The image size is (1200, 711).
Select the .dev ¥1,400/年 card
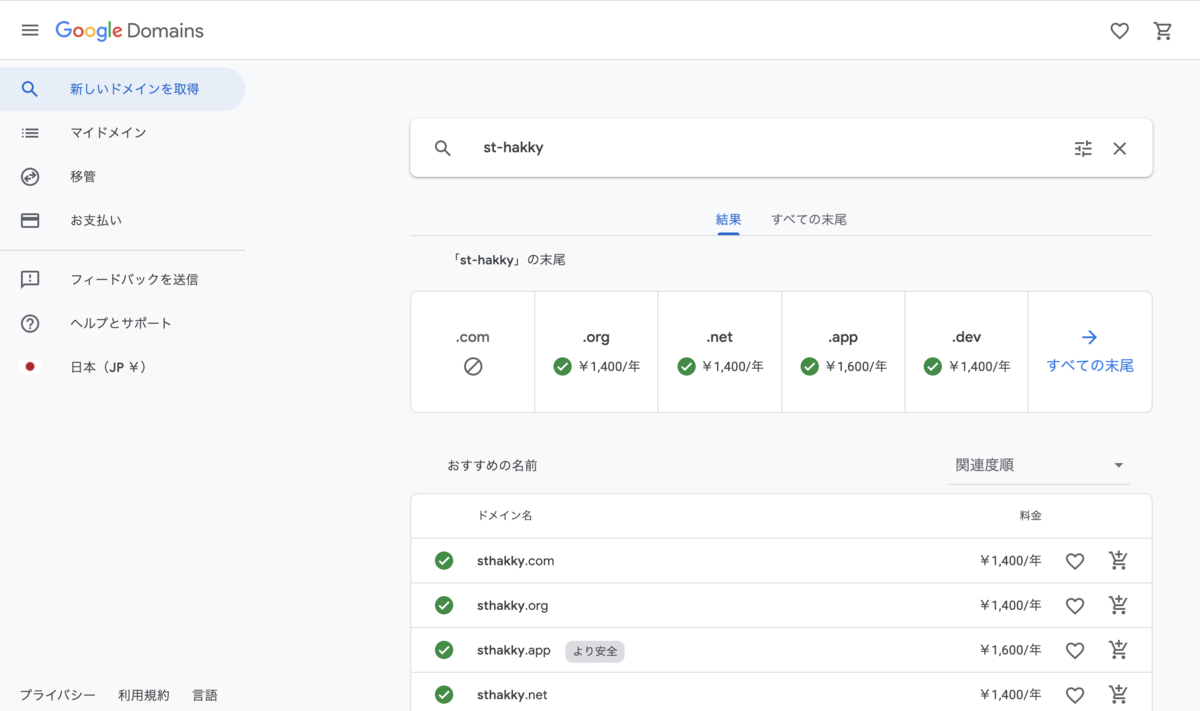click(x=967, y=352)
